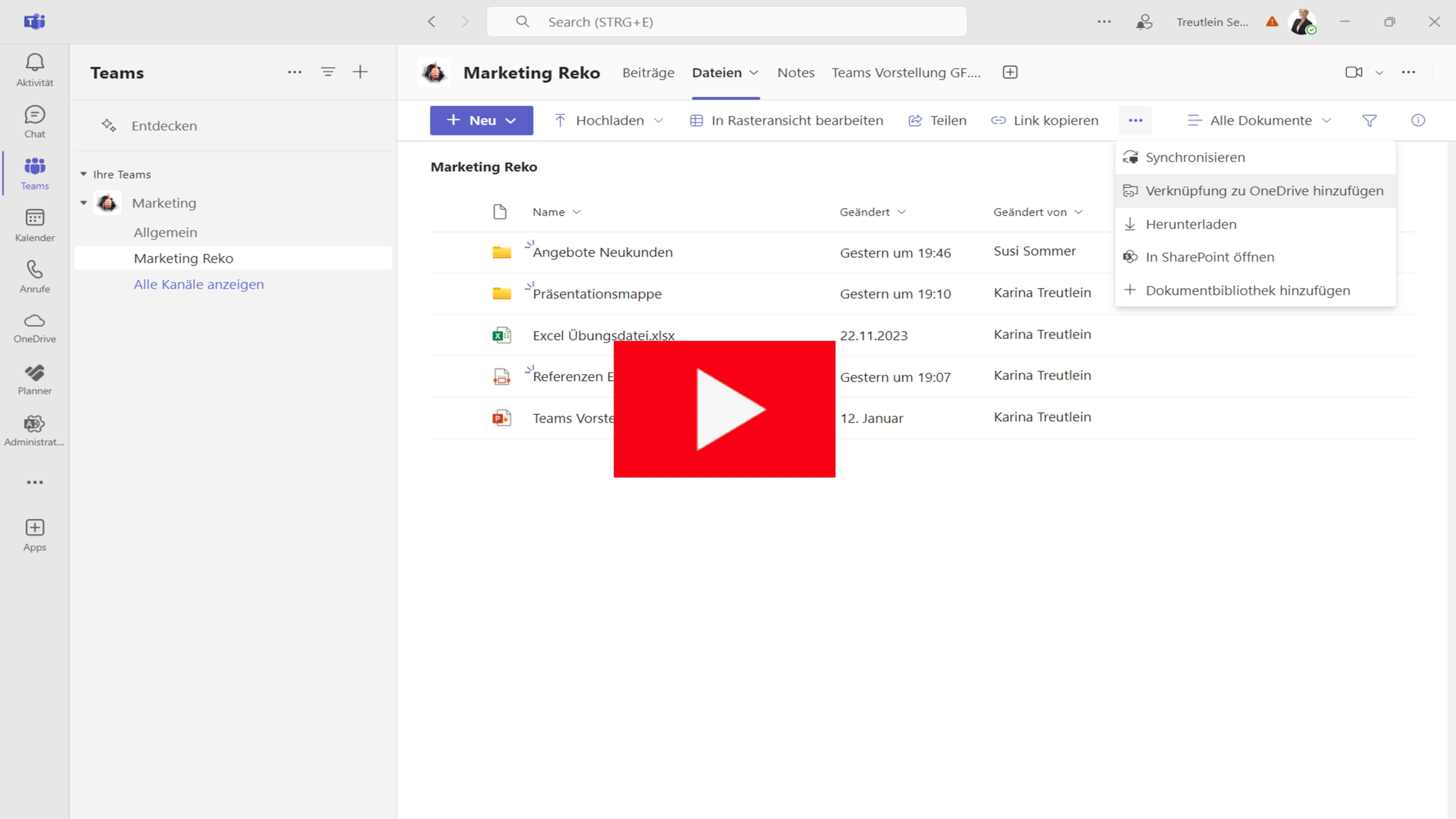
Task: Open search input field
Action: pos(727,21)
